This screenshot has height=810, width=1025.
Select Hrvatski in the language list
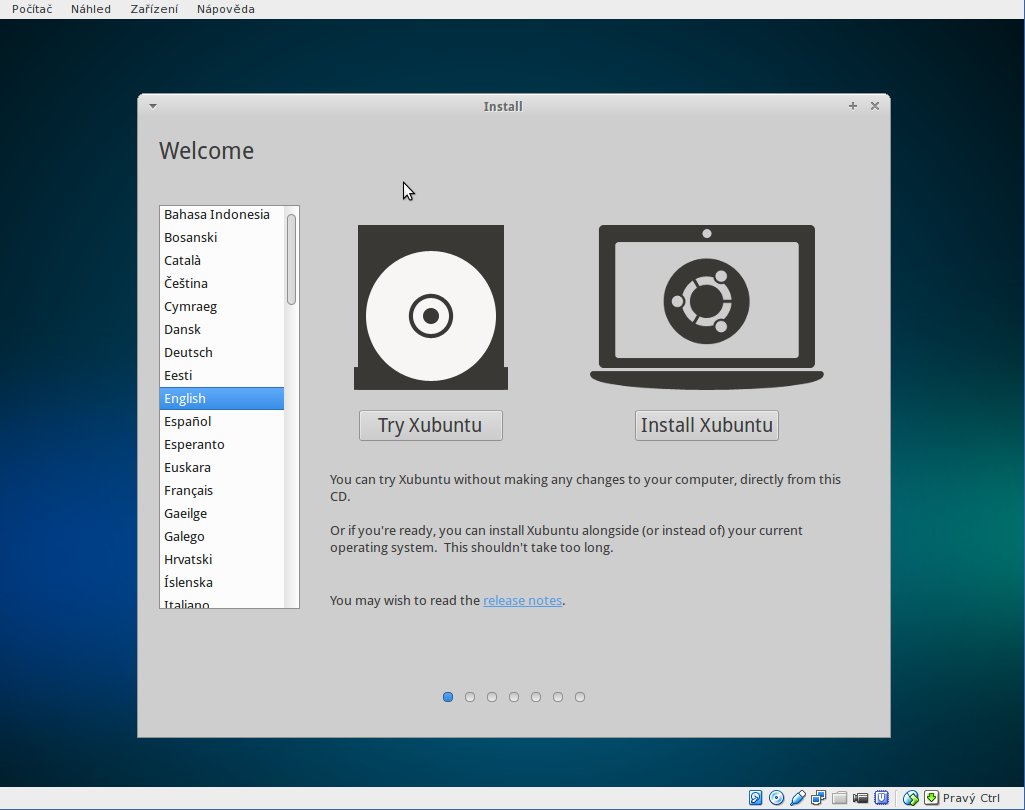[x=222, y=559]
